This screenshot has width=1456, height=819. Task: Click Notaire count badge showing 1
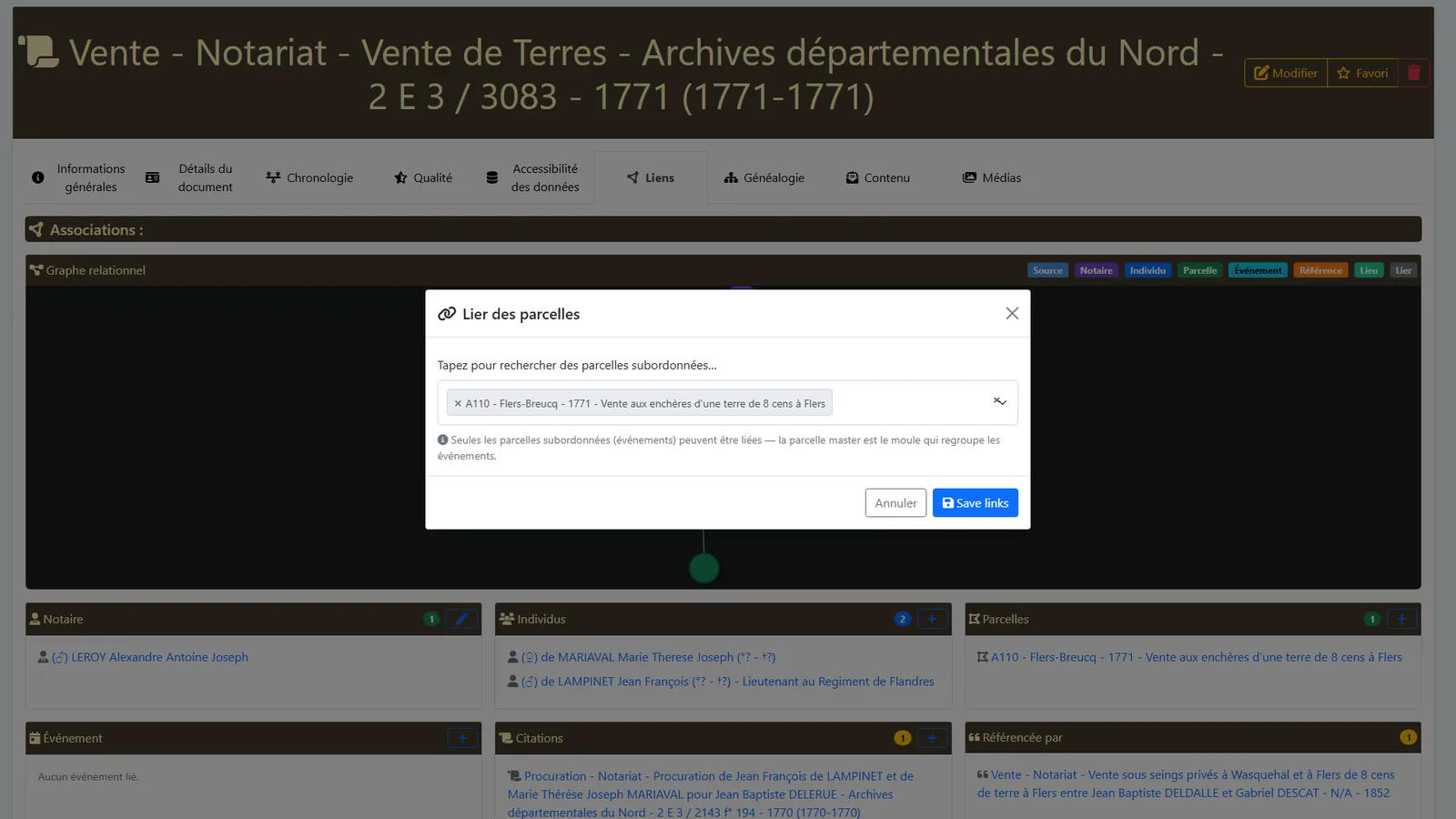pos(431,619)
